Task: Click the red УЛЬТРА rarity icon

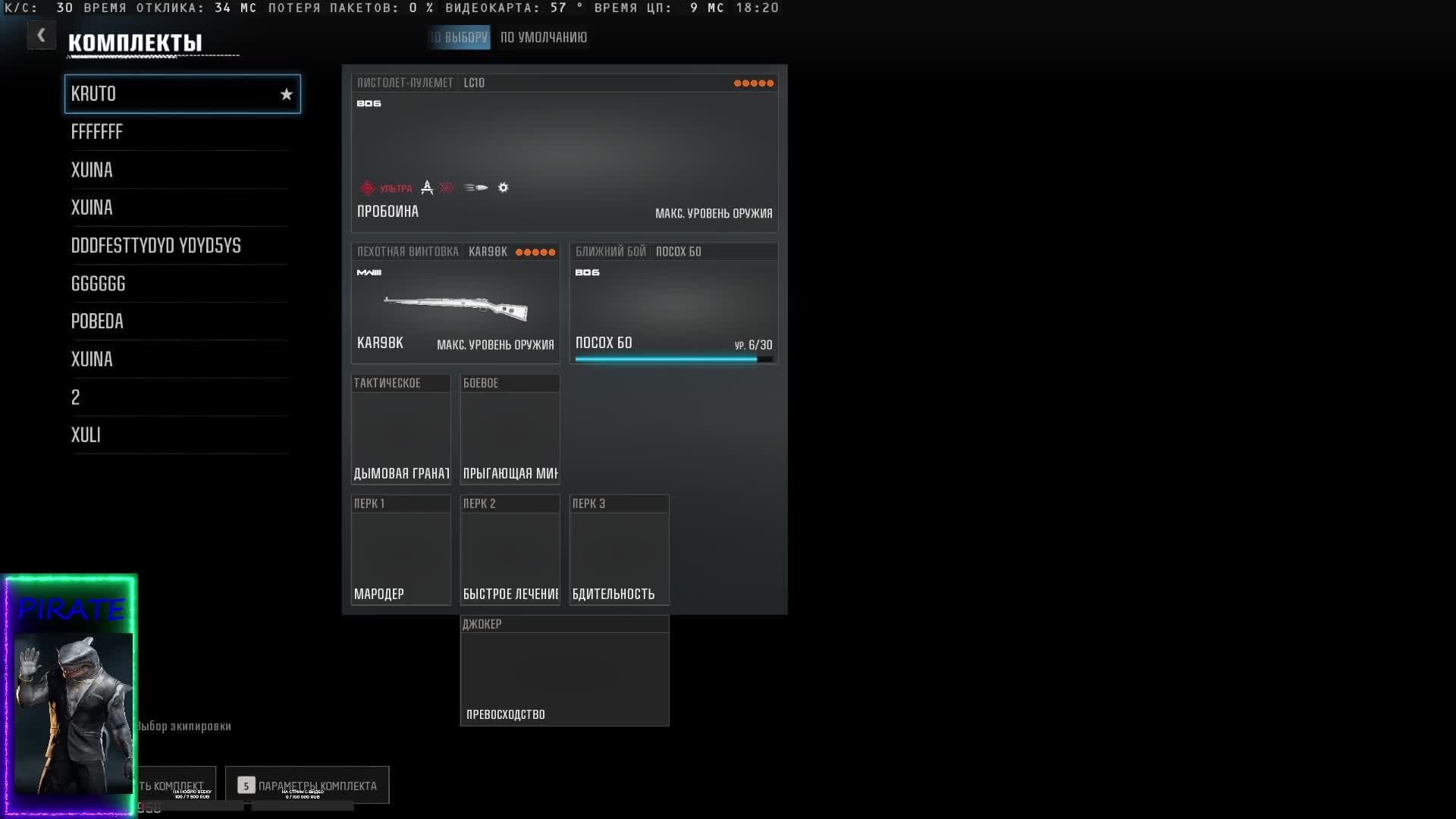Action: pos(368,187)
